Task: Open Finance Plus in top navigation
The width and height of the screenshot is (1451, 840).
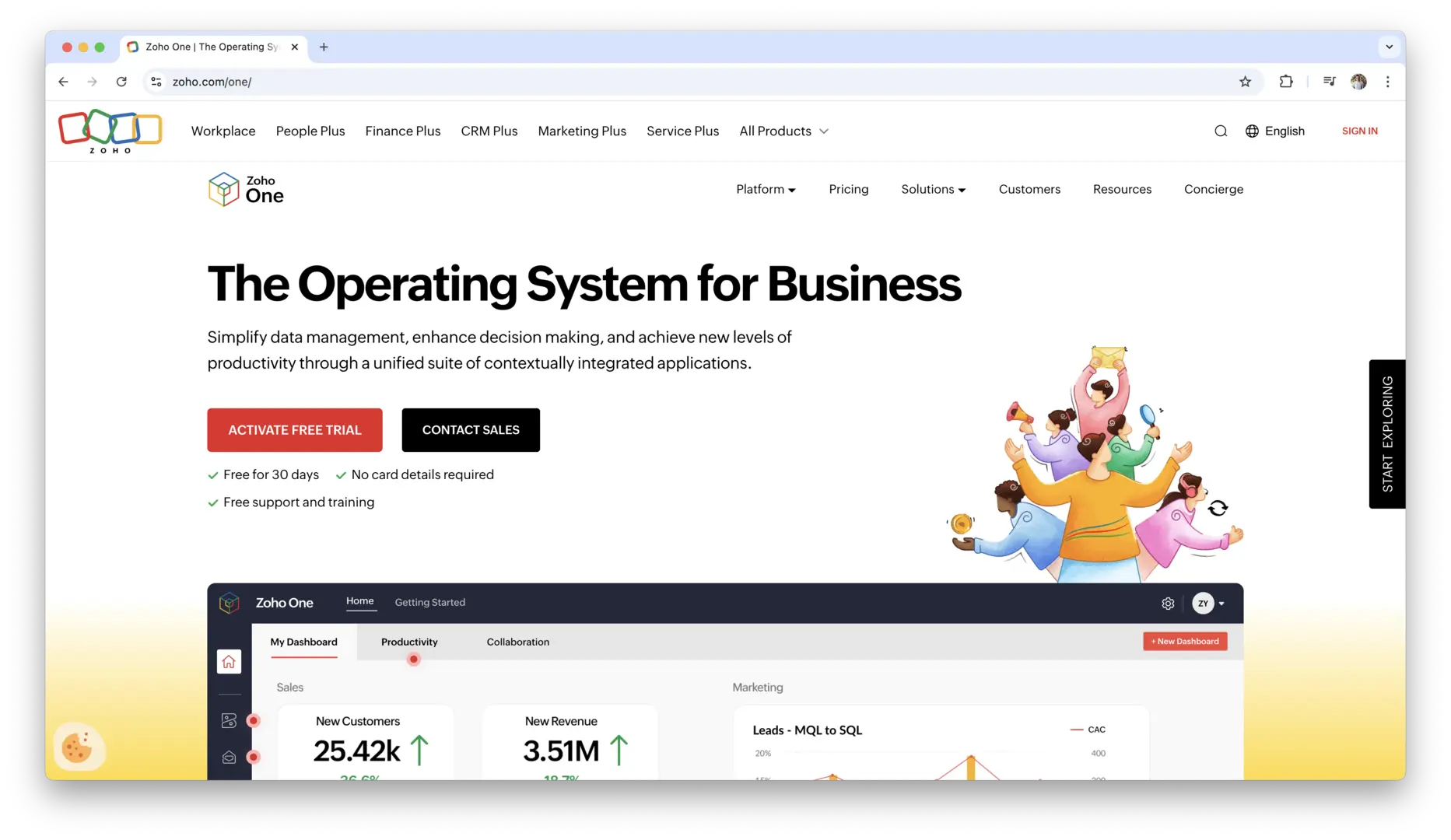Action: pos(403,131)
